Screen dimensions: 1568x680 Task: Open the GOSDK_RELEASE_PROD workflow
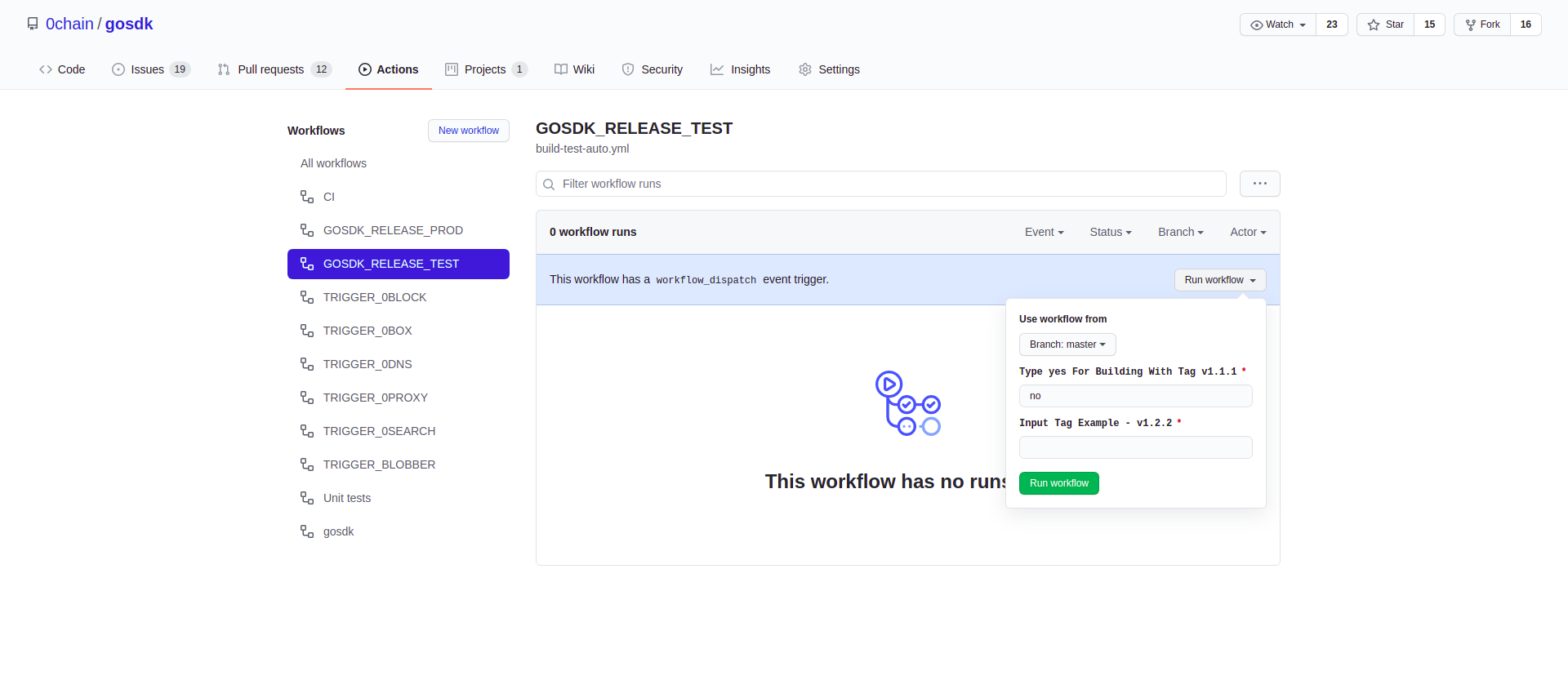(x=399, y=230)
